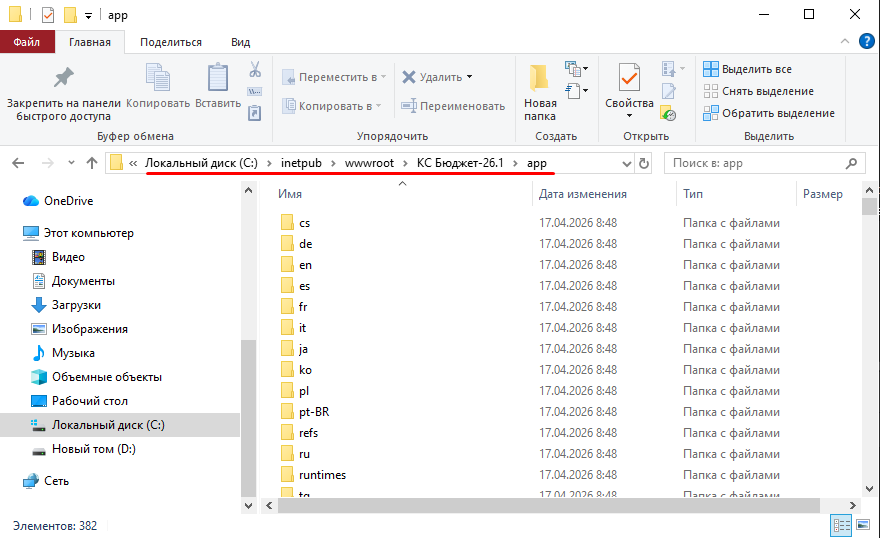Open Изображения in navigation pane
Image resolution: width=880 pixels, height=538 pixels.
79,329
